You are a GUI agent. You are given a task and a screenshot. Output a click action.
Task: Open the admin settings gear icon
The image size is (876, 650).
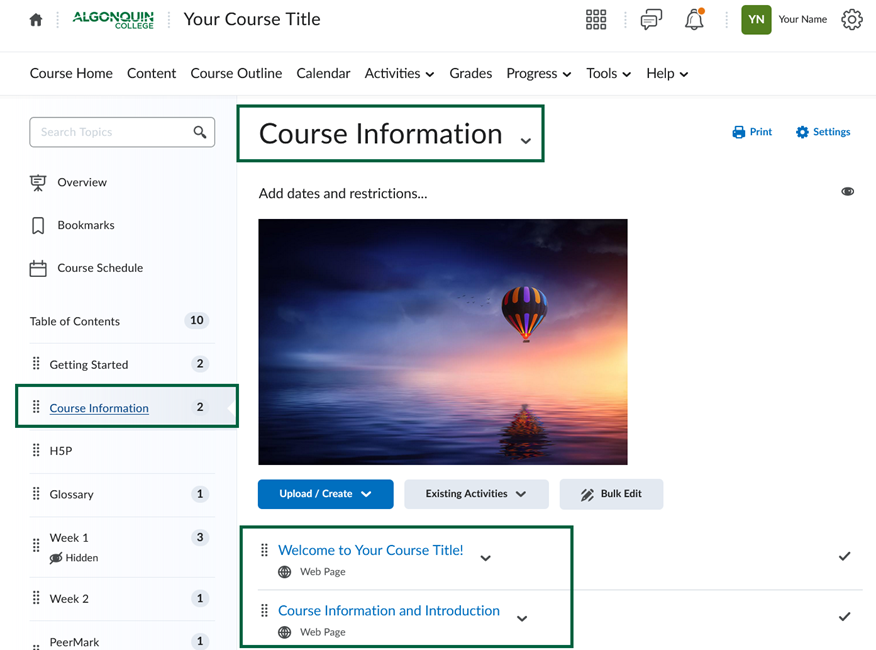pos(851,20)
